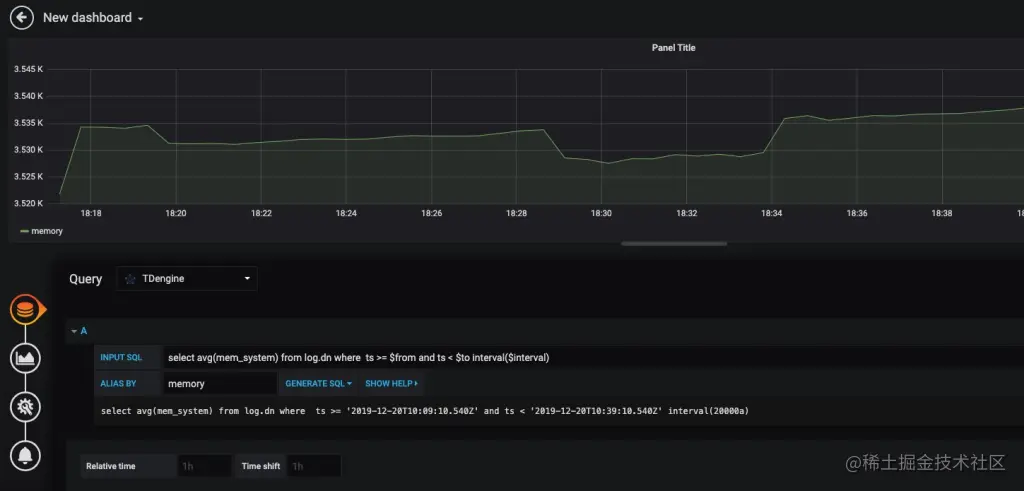
Task: Click the INPUT SQL query field
Action: point(593,357)
